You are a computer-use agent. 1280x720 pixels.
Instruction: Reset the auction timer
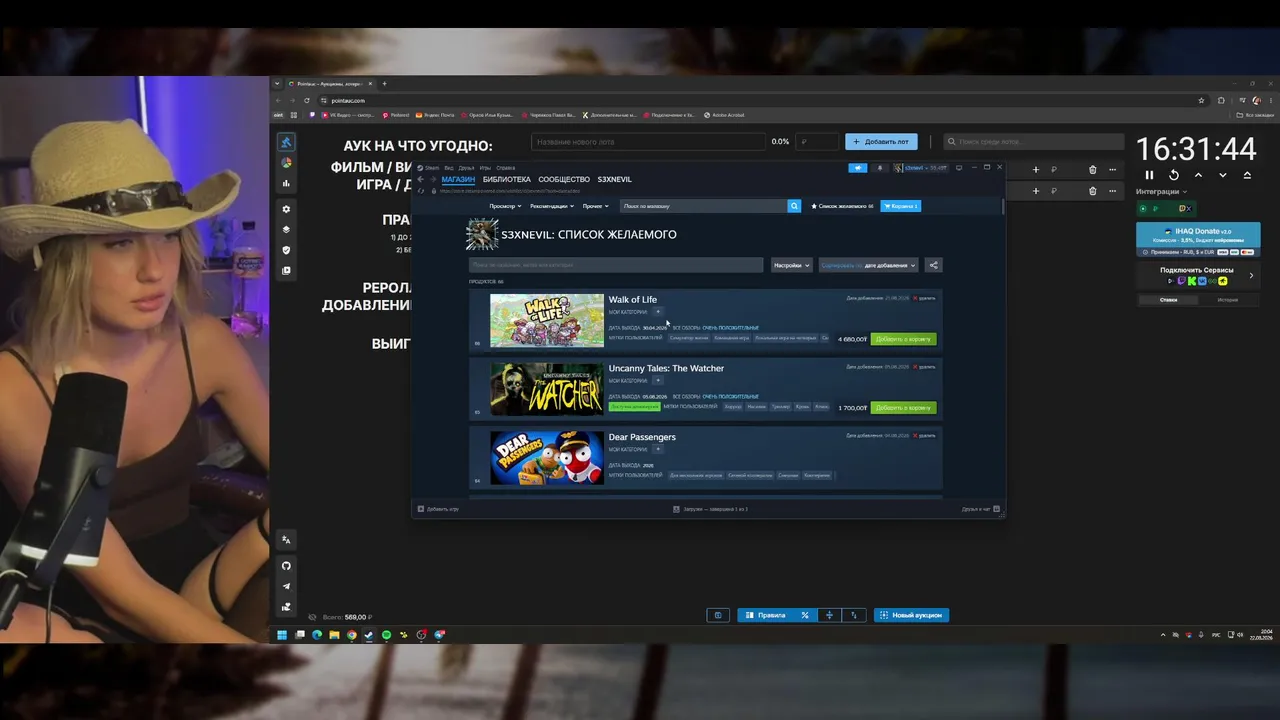pyautogui.click(x=1174, y=175)
